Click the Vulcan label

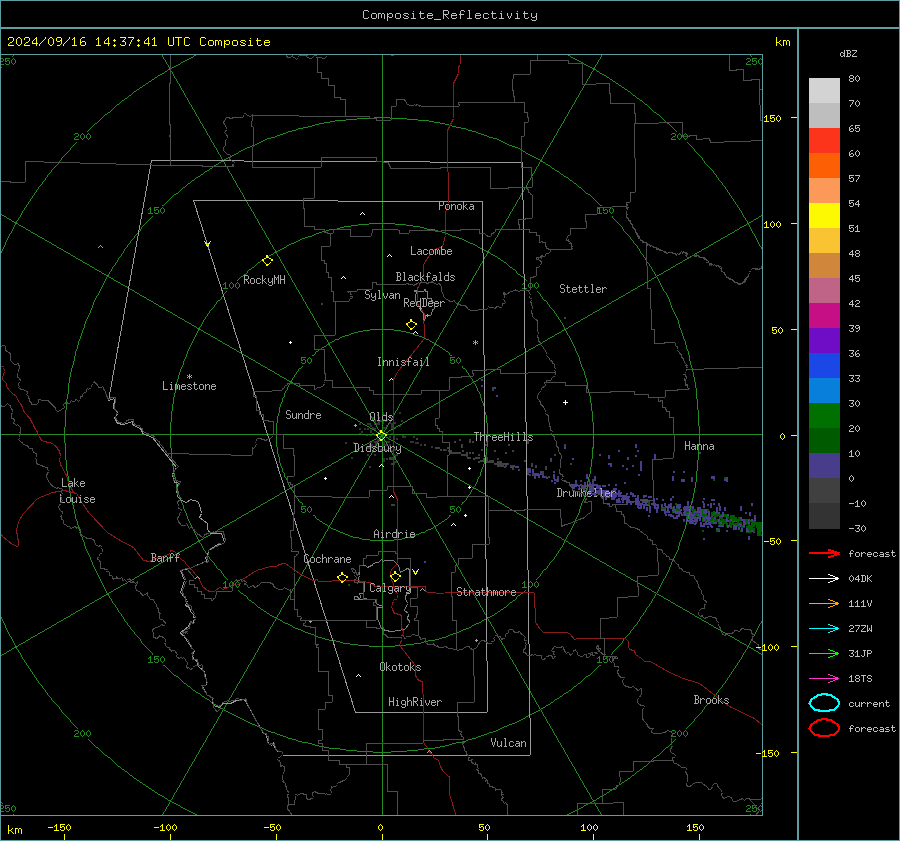tap(508, 743)
